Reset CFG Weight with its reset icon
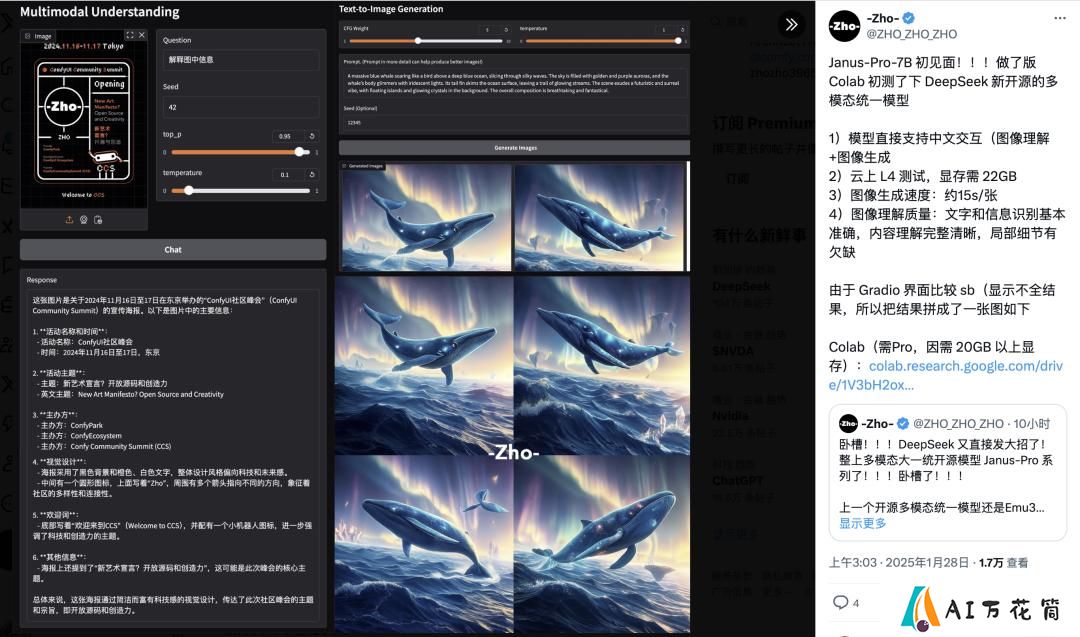The width and height of the screenshot is (1080, 637). pyautogui.click(x=506, y=30)
